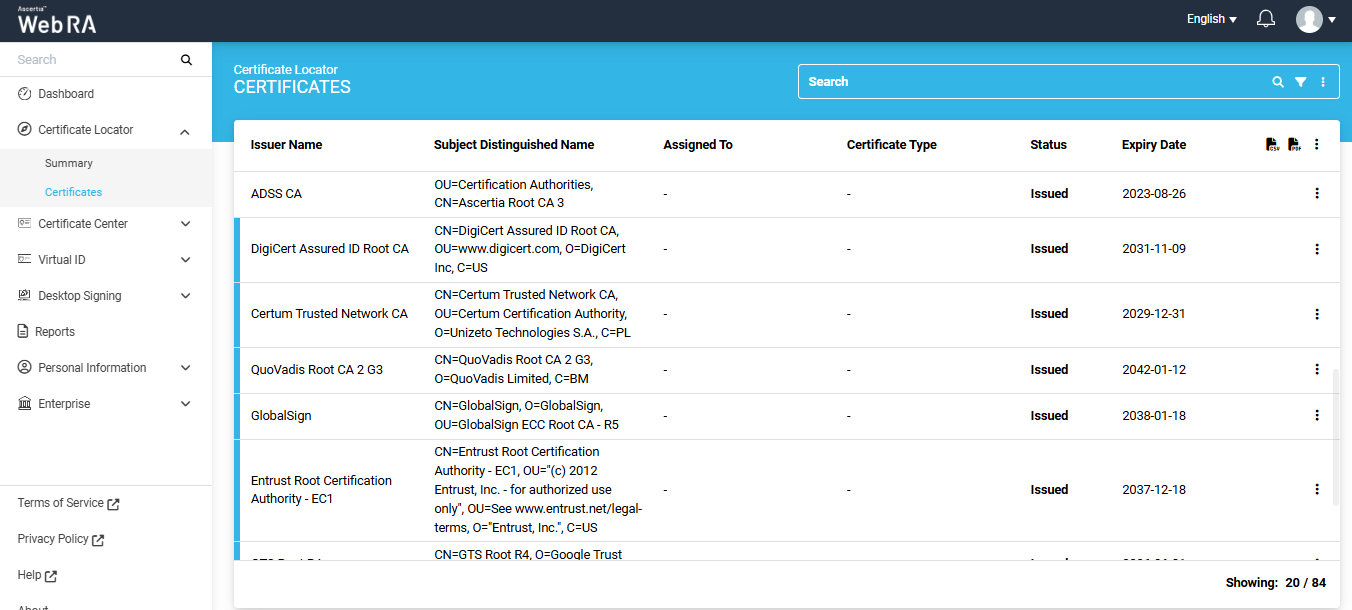Open the notifications bell

coord(1266,19)
